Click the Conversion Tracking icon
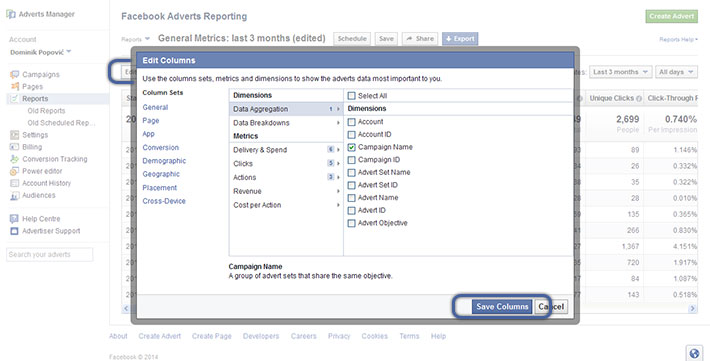 tap(14, 159)
